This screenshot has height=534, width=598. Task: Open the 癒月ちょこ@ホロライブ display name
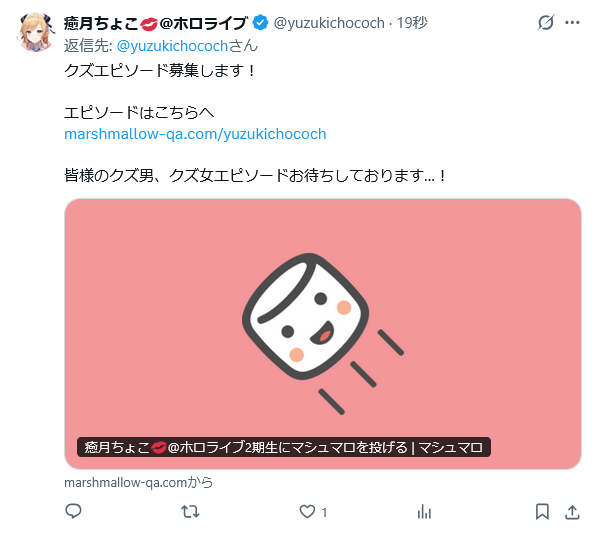tap(156, 23)
